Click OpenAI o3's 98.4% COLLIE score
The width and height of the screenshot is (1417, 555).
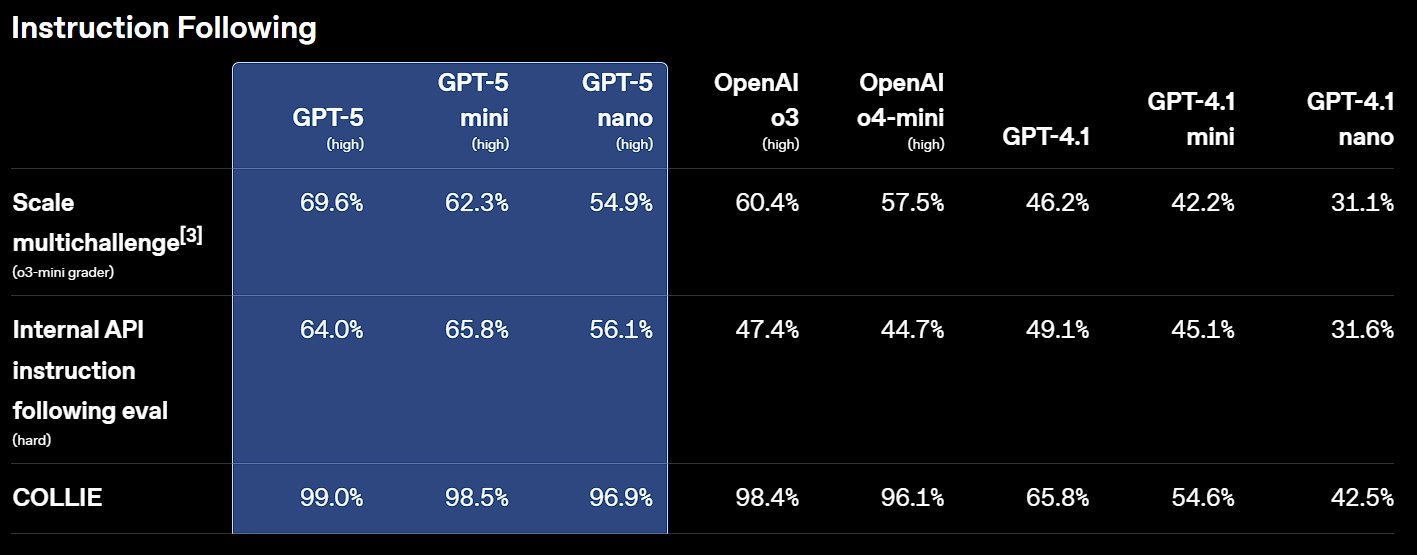coord(767,497)
